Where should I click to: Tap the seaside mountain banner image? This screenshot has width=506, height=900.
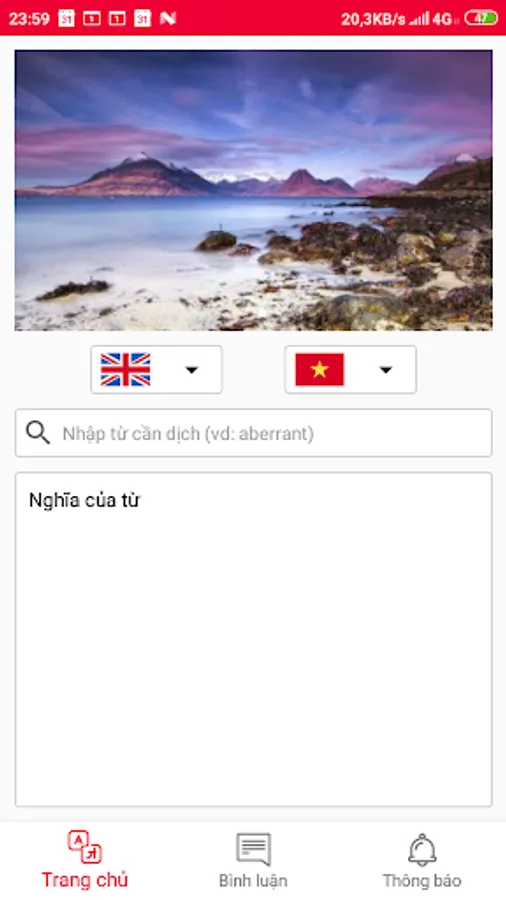253,190
